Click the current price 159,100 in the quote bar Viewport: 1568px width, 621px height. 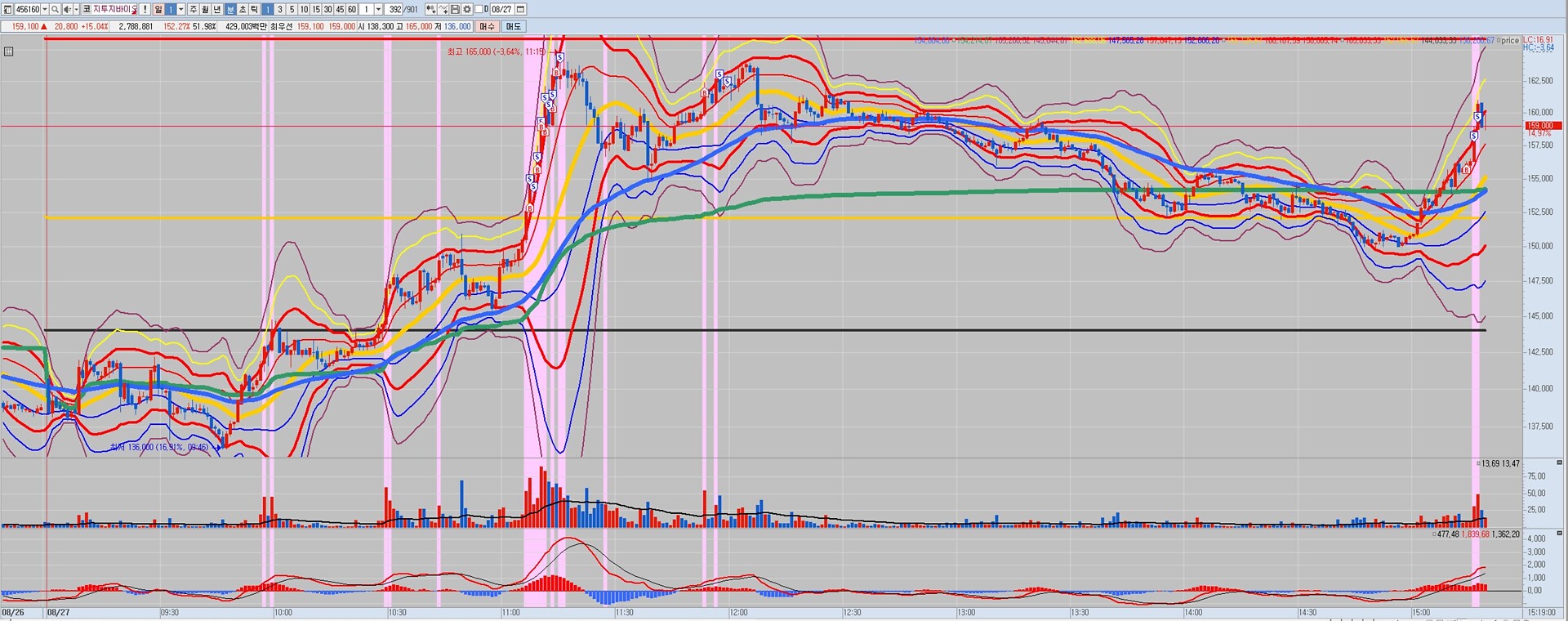24,26
